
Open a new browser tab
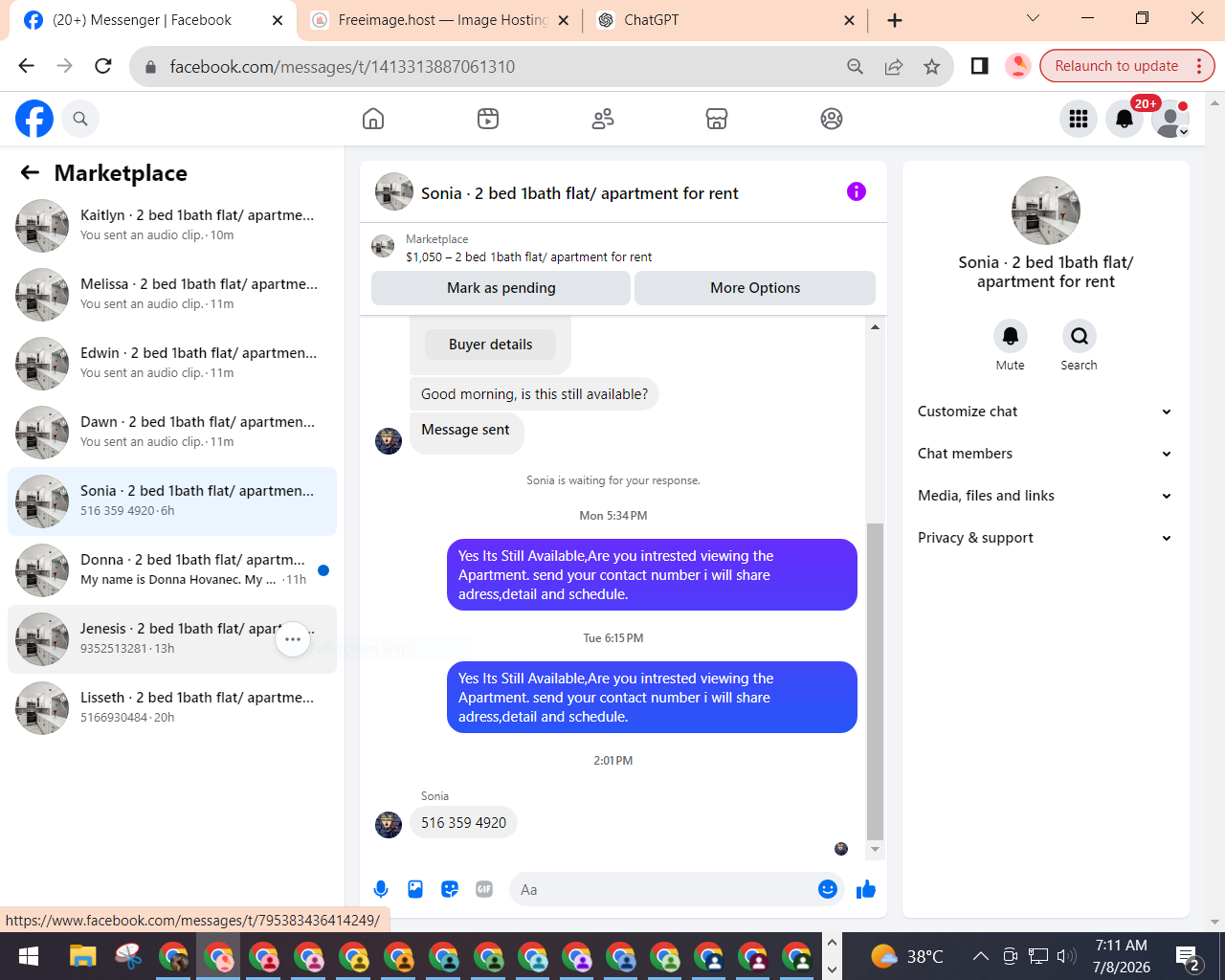895,20
